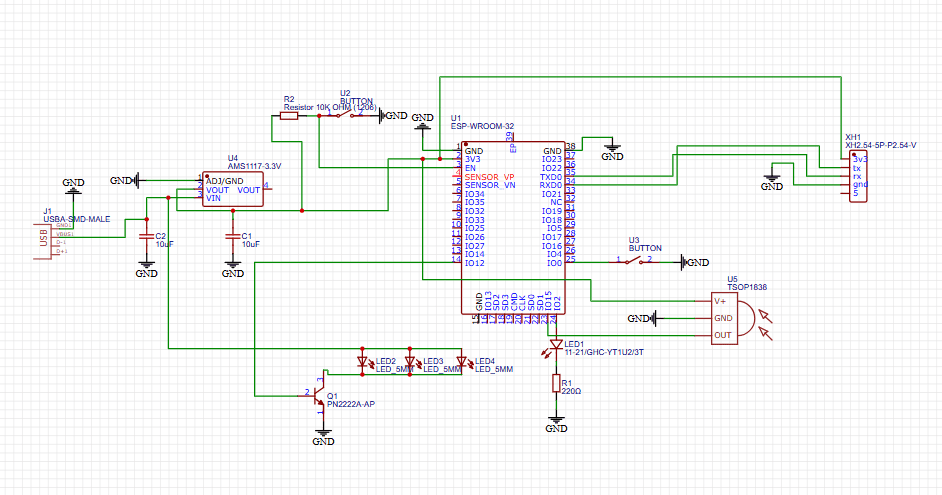This screenshot has width=942, height=495.
Task: Click the IO0 pin label on ESP32
Action: pyautogui.click(x=555, y=263)
